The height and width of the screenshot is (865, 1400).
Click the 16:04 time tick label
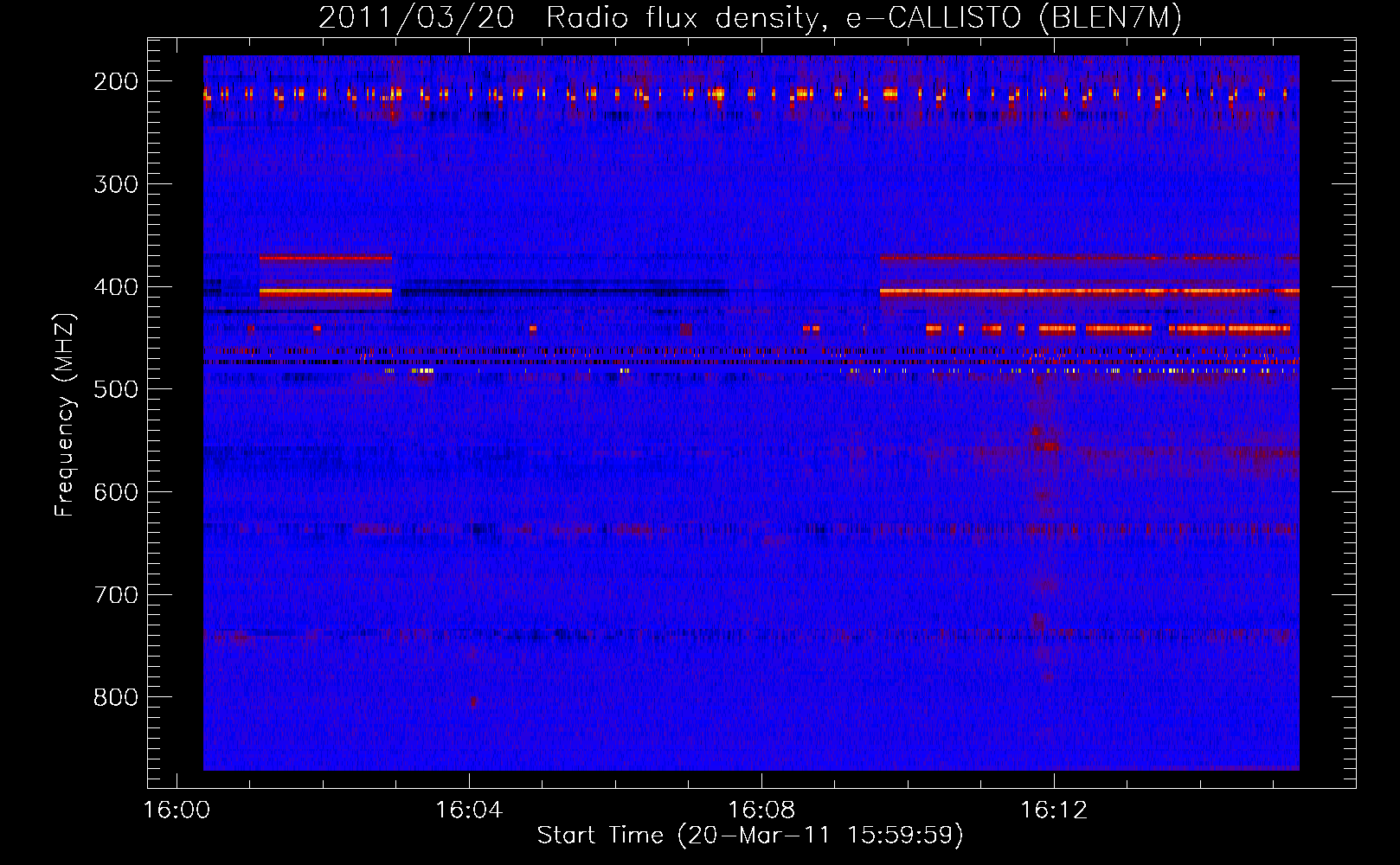click(x=469, y=811)
